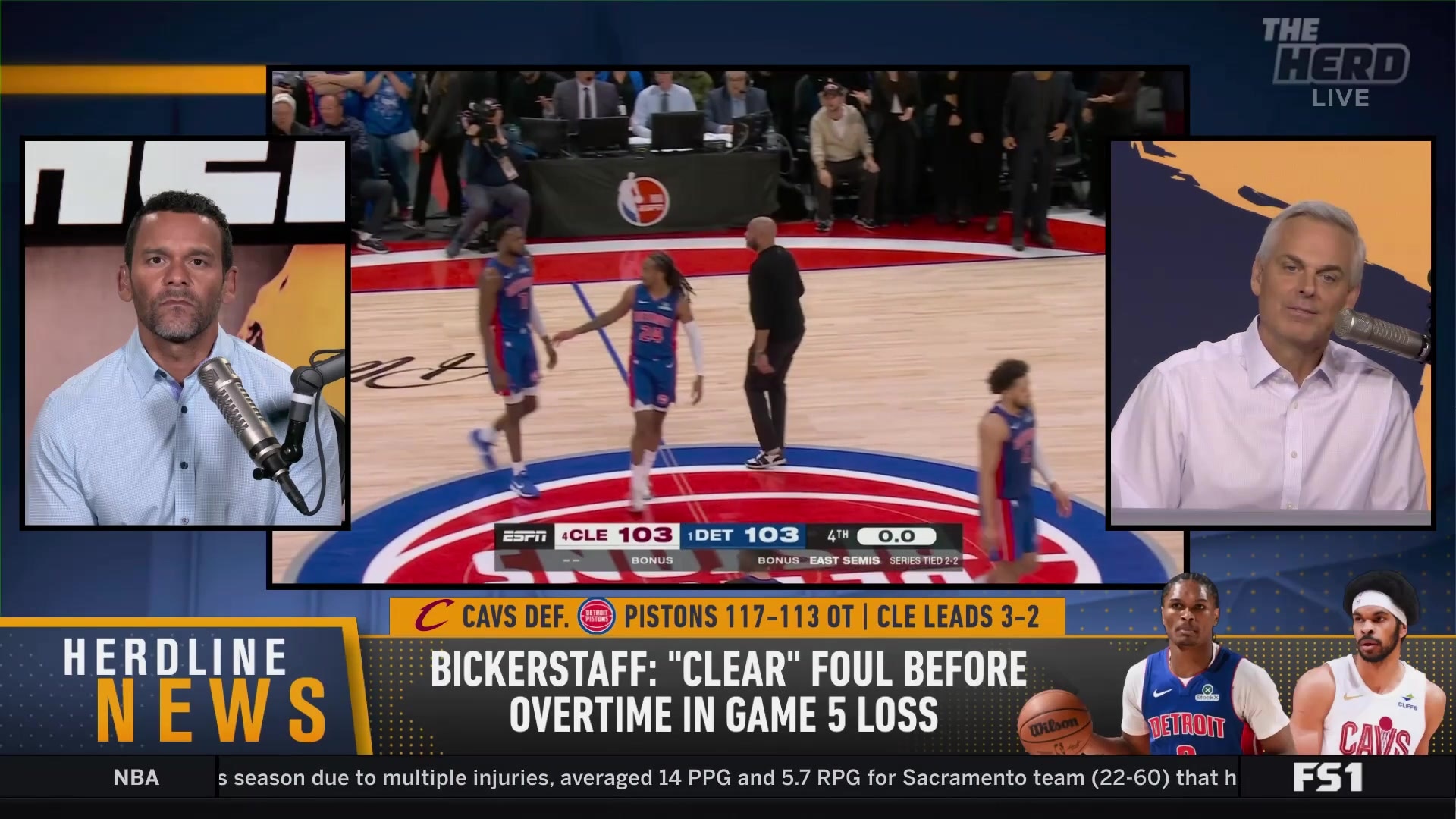Click the Detroit Pistons round logo
The width and height of the screenshot is (1456, 819).
597,616
